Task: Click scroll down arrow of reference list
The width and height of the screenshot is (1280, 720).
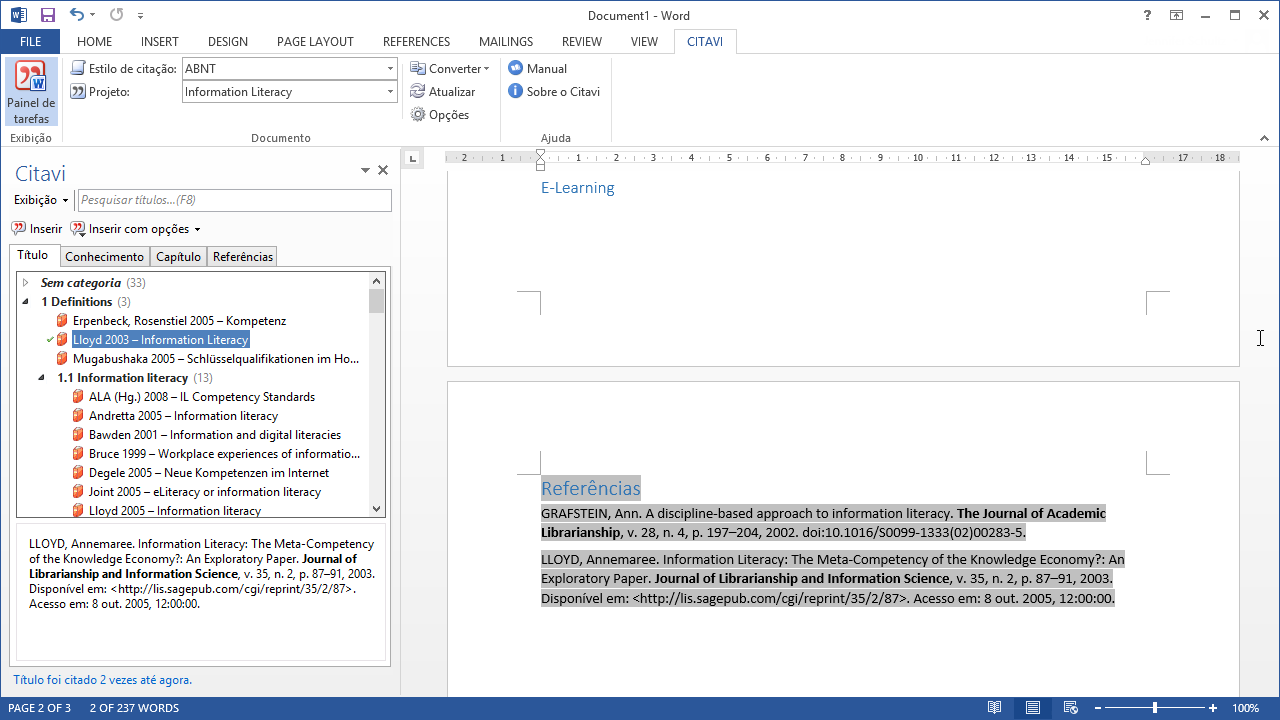Action: 376,509
